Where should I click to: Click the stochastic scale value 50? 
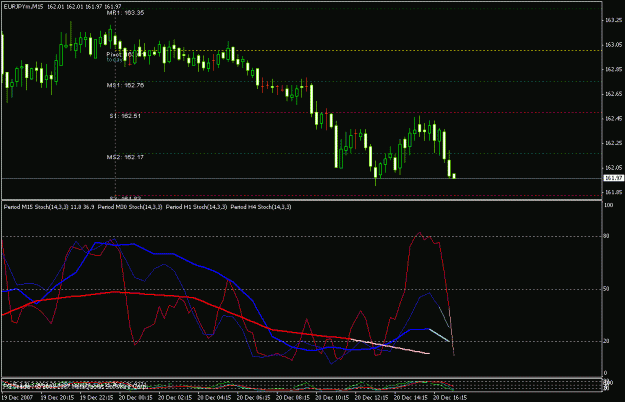pos(606,289)
